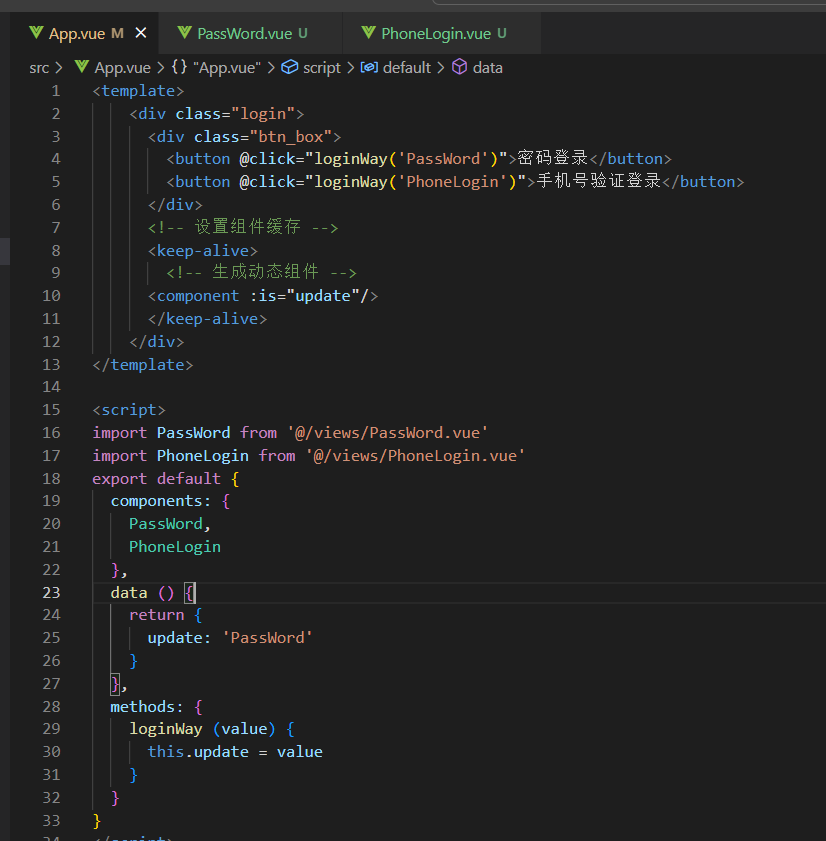Click update: 'PassWord' property
826x841 pixels.
click(x=230, y=638)
